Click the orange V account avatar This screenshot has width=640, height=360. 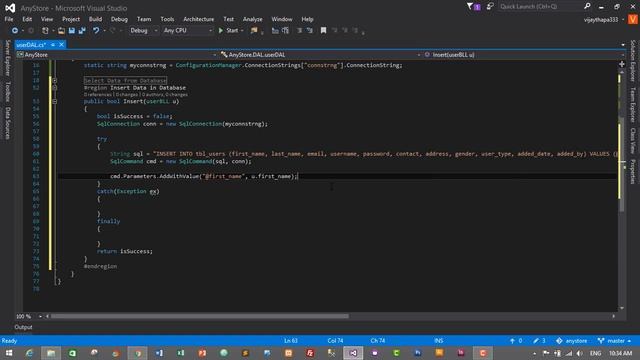pyautogui.click(x=633, y=19)
